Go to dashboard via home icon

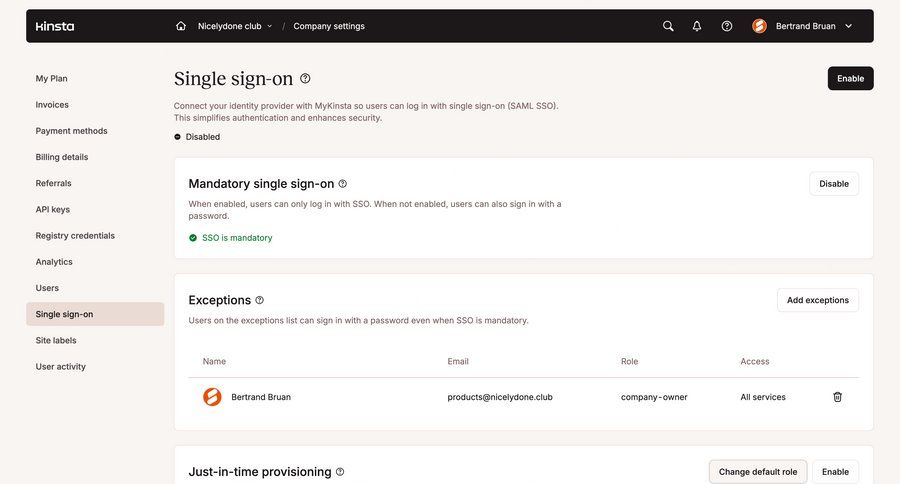181,26
